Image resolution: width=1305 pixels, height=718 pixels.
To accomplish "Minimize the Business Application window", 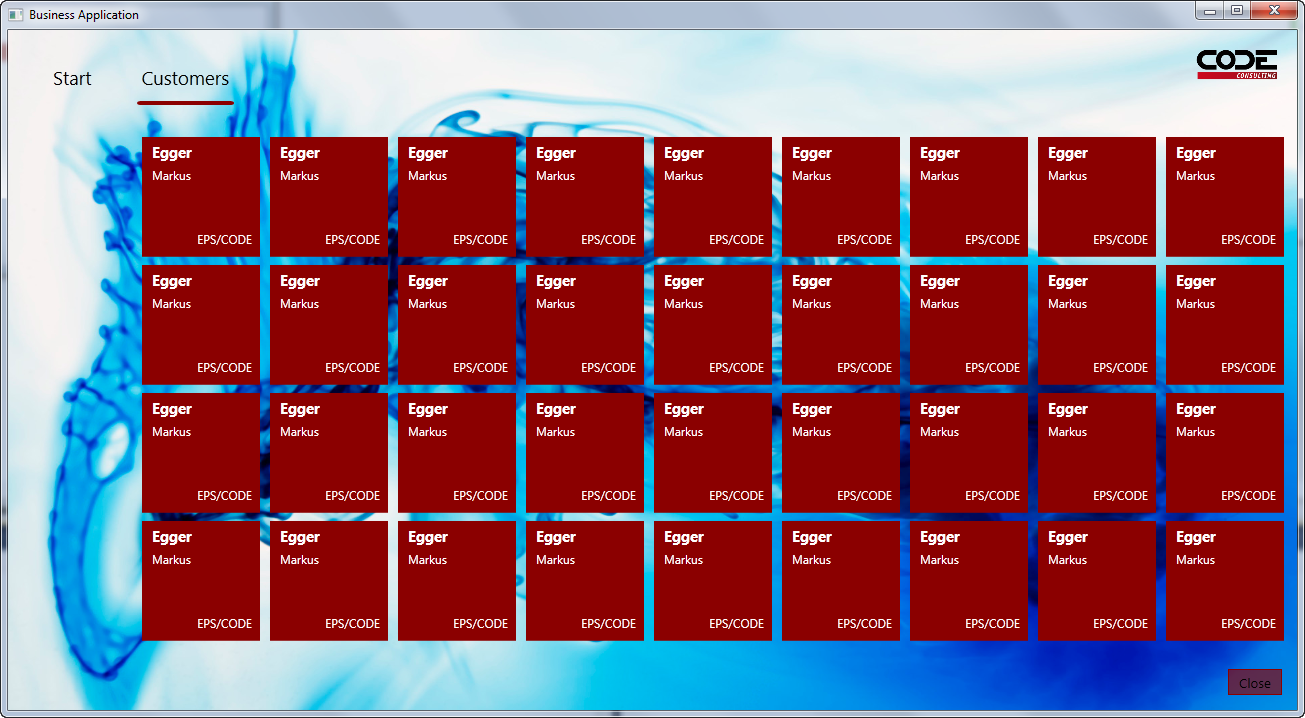I will pyautogui.click(x=1210, y=10).
